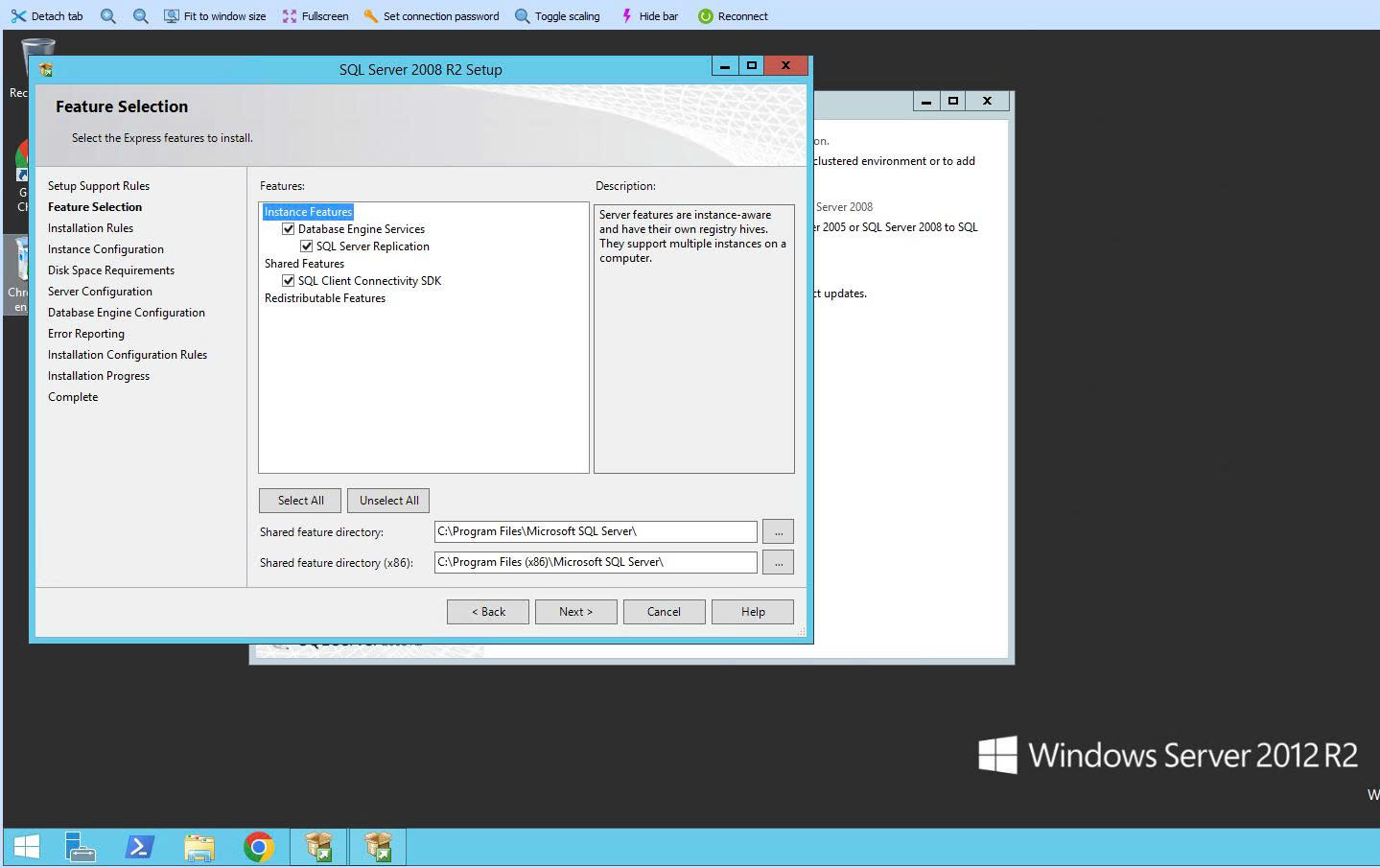
Task: Open setup Help
Action: (x=753, y=612)
